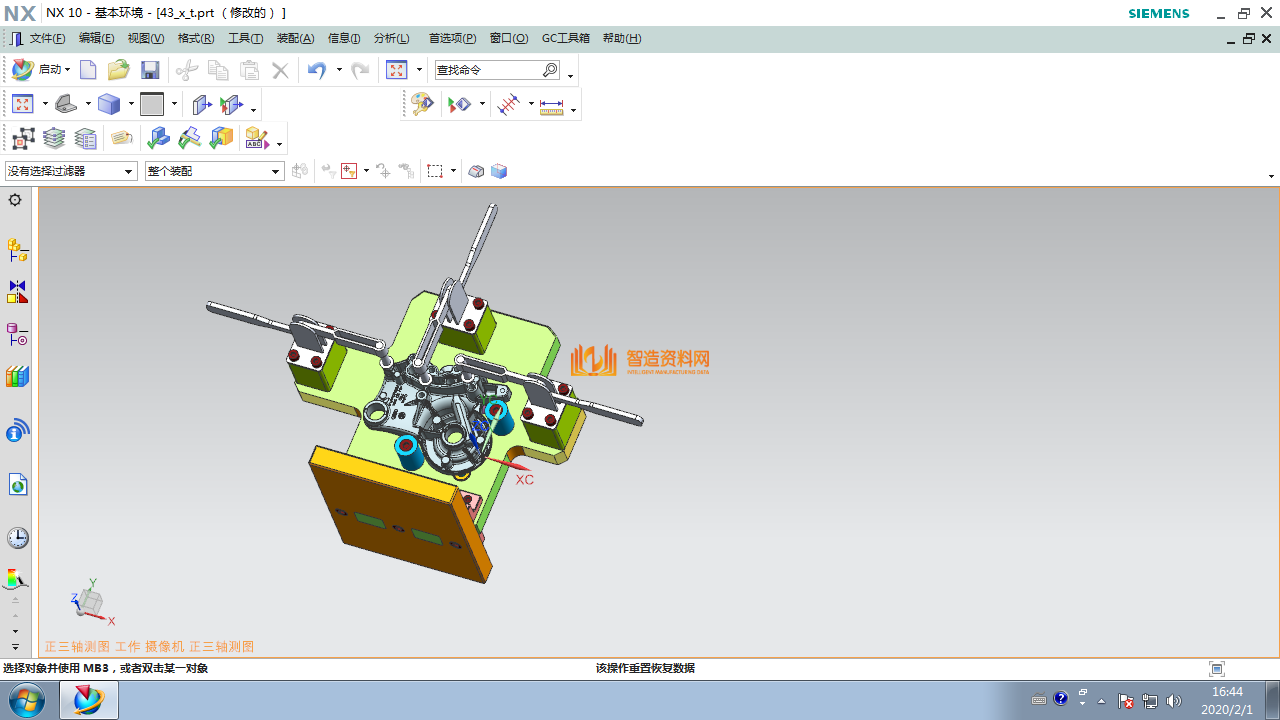Click the Windows Start button
This screenshot has width=1280, height=720.
[x=27, y=700]
